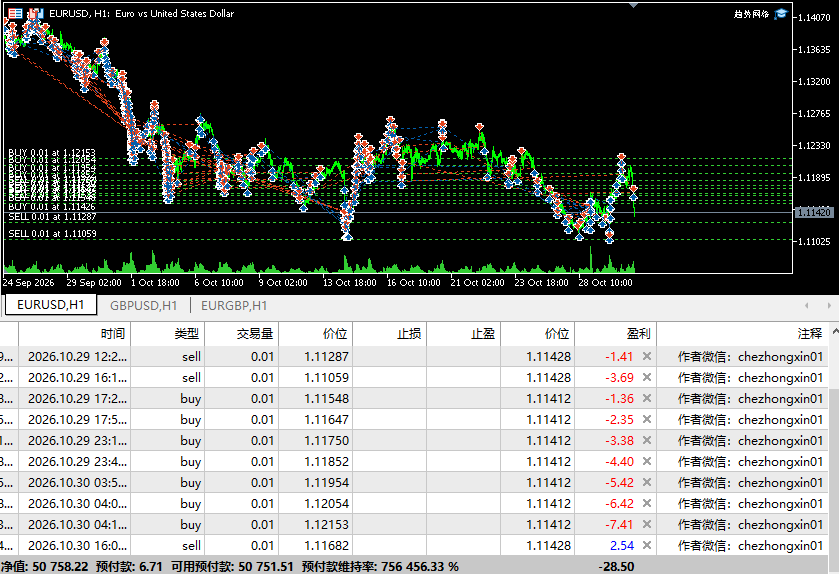This screenshot has height=574, width=839.
Task: Click the expert advisor graduation cap icon
Action: click(781, 14)
